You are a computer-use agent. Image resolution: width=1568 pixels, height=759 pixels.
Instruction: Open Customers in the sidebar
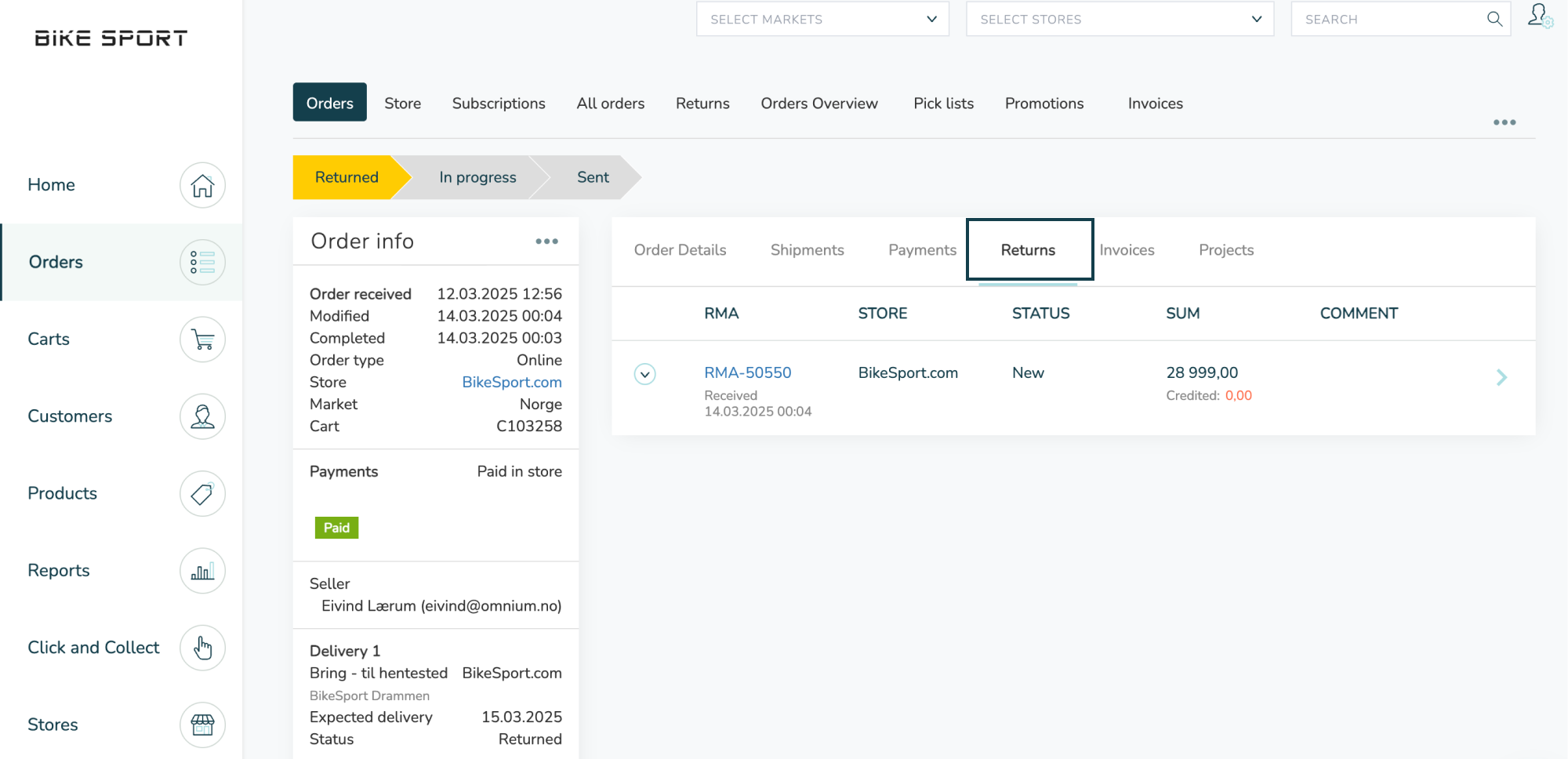70,416
